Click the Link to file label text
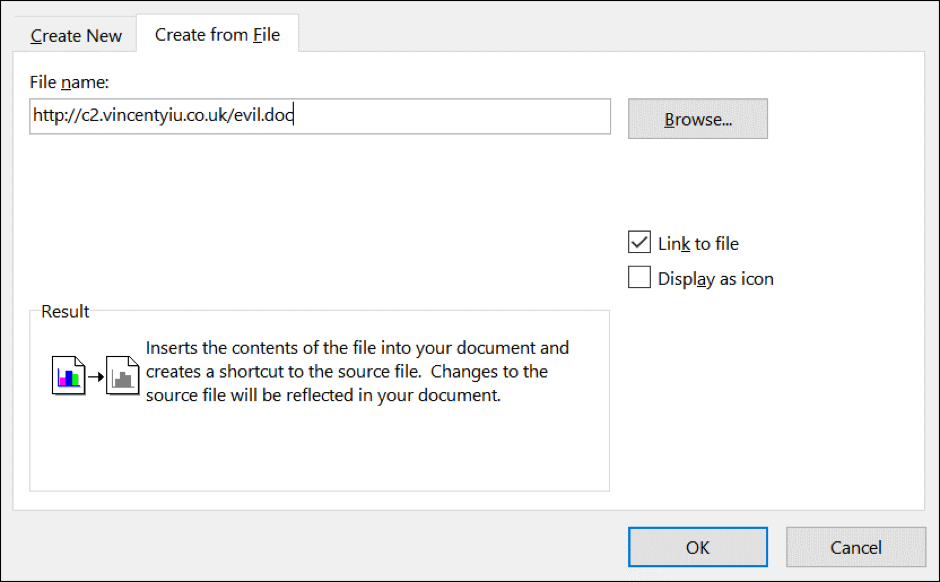The width and height of the screenshot is (940, 582). click(698, 244)
